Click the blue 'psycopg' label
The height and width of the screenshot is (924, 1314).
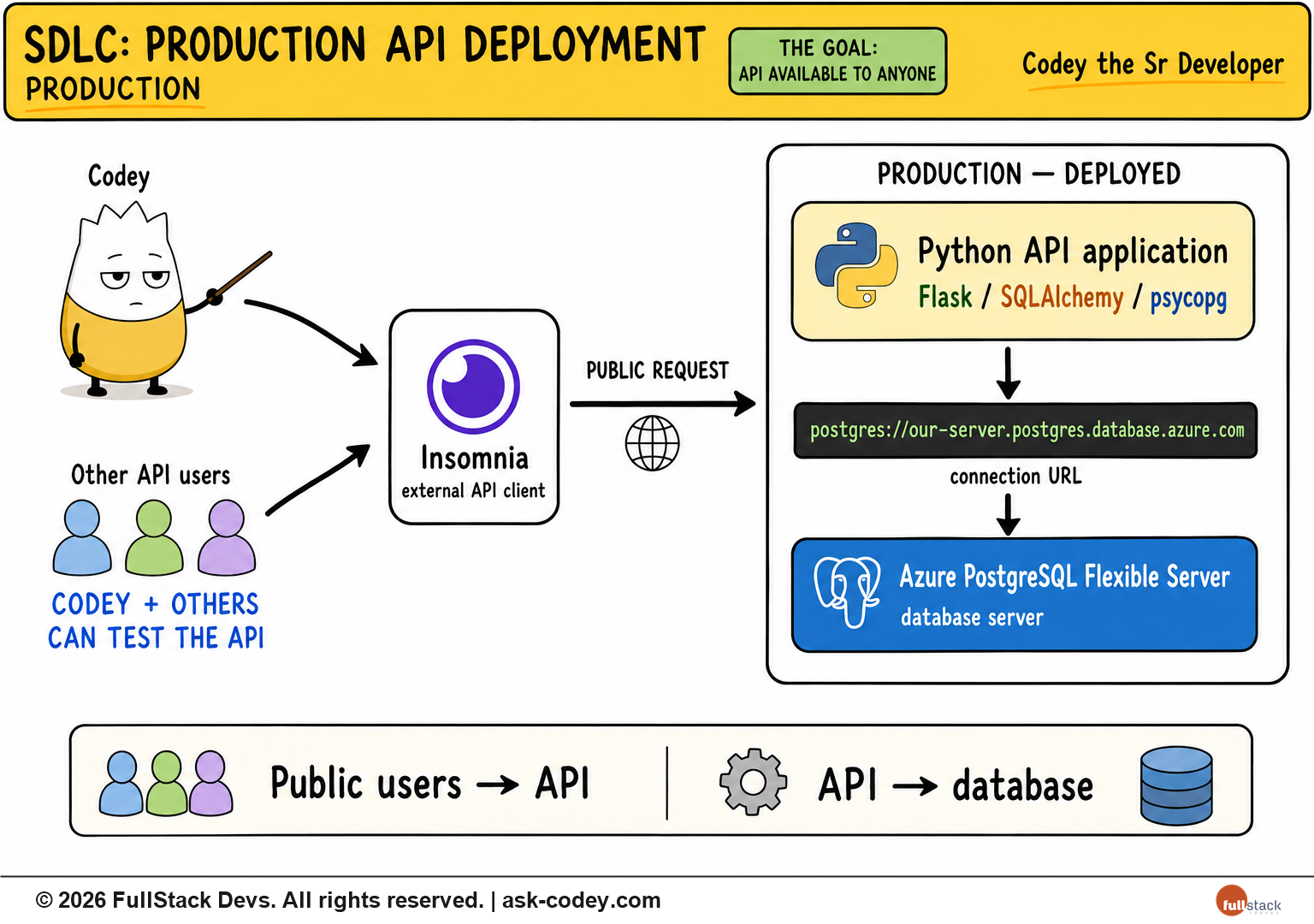(1188, 299)
